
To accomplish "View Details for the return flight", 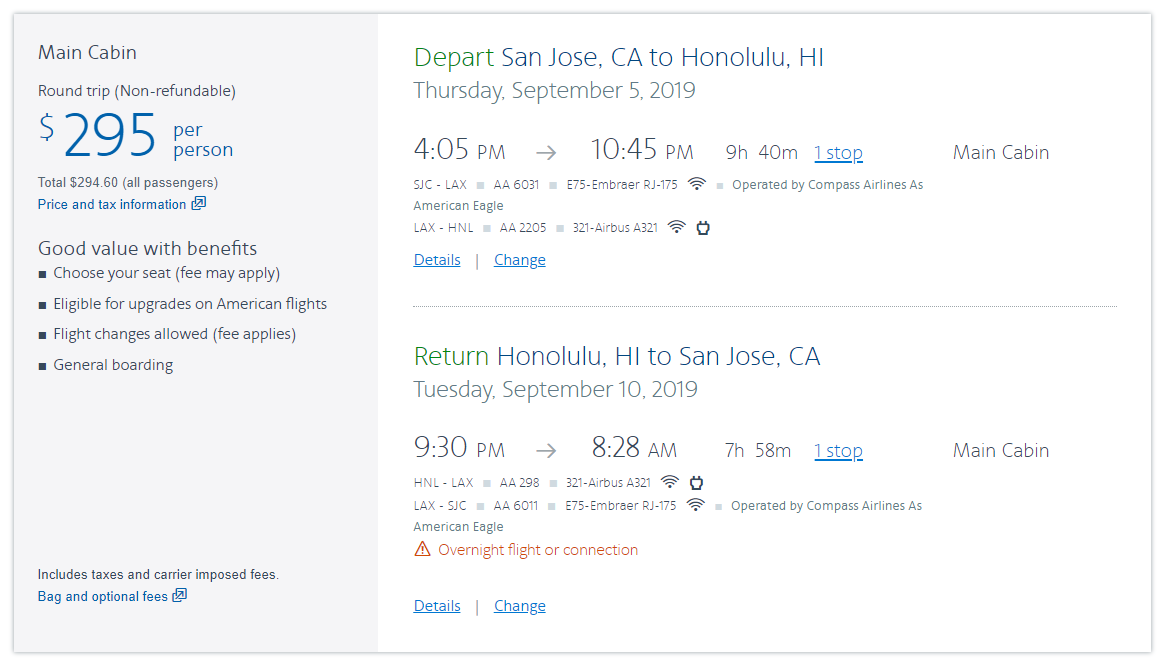I will pyautogui.click(x=437, y=606).
